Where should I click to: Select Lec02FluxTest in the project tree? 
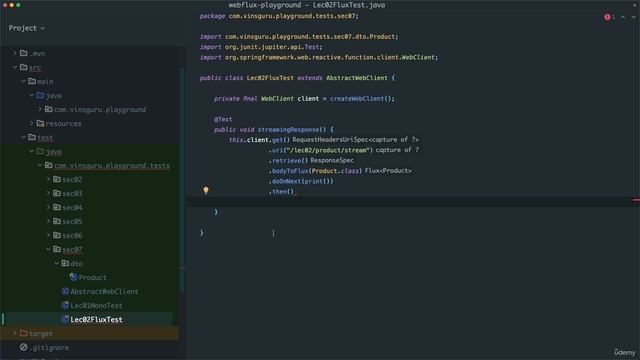(96, 320)
